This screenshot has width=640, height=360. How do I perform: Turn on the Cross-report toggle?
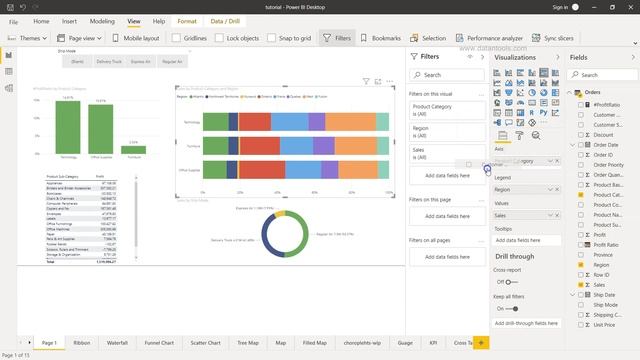tap(511, 282)
